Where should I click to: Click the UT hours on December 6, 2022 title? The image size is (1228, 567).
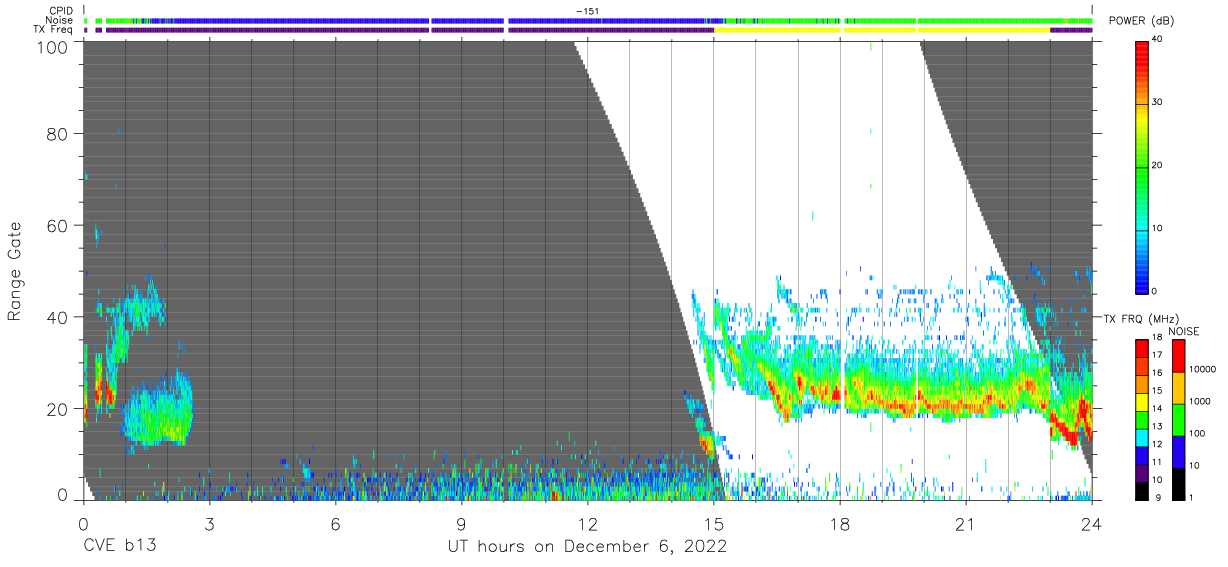tap(587, 547)
